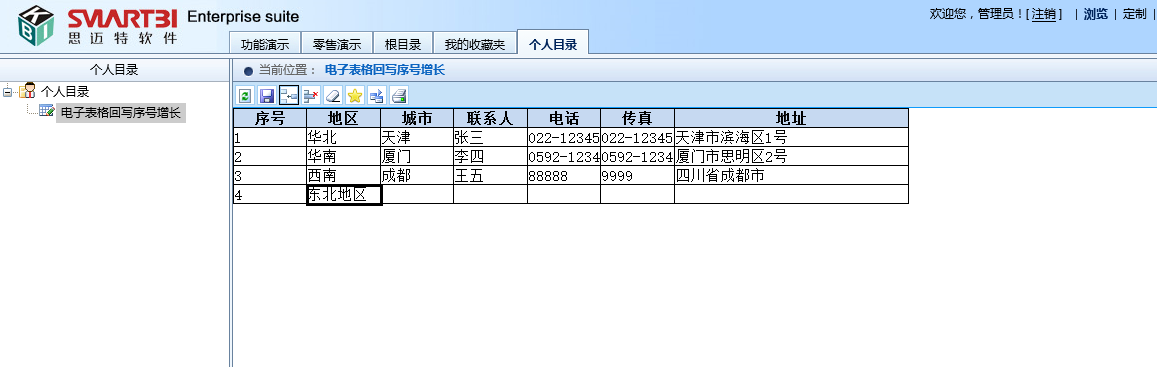1157x367 pixels.
Task: Click the green refresh icon in the toolbar
Action: (x=245, y=95)
